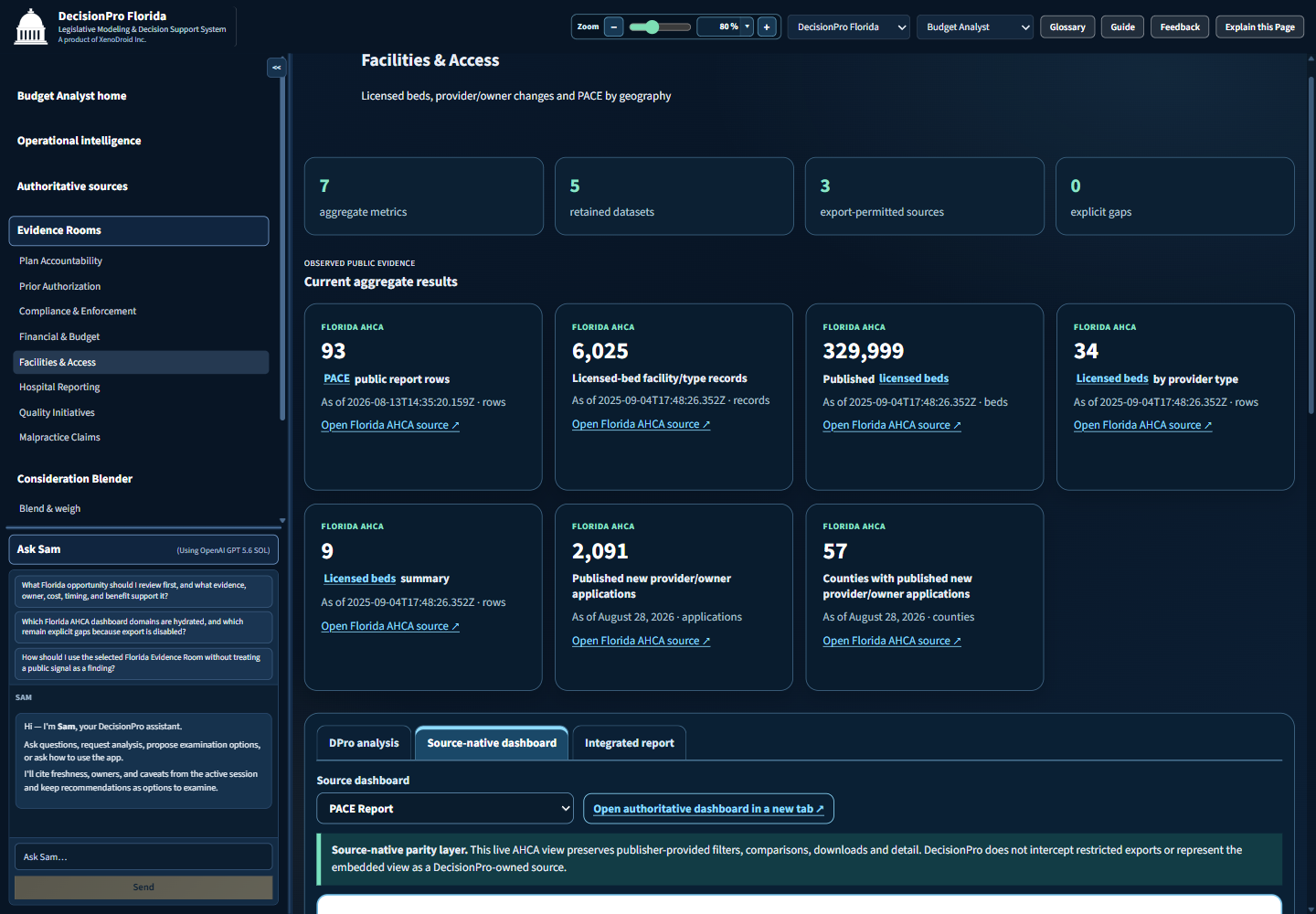Open the Budget Analyst role dropdown

(x=975, y=27)
